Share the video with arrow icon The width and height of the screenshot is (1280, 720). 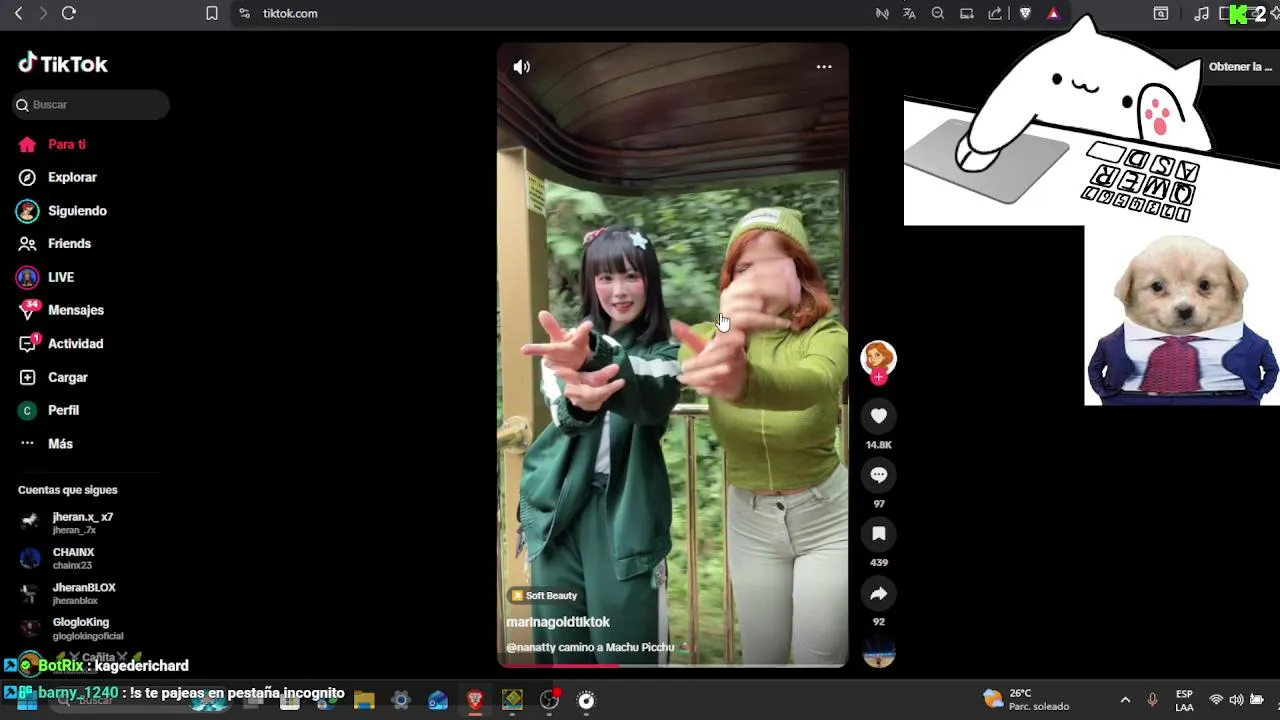(878, 594)
